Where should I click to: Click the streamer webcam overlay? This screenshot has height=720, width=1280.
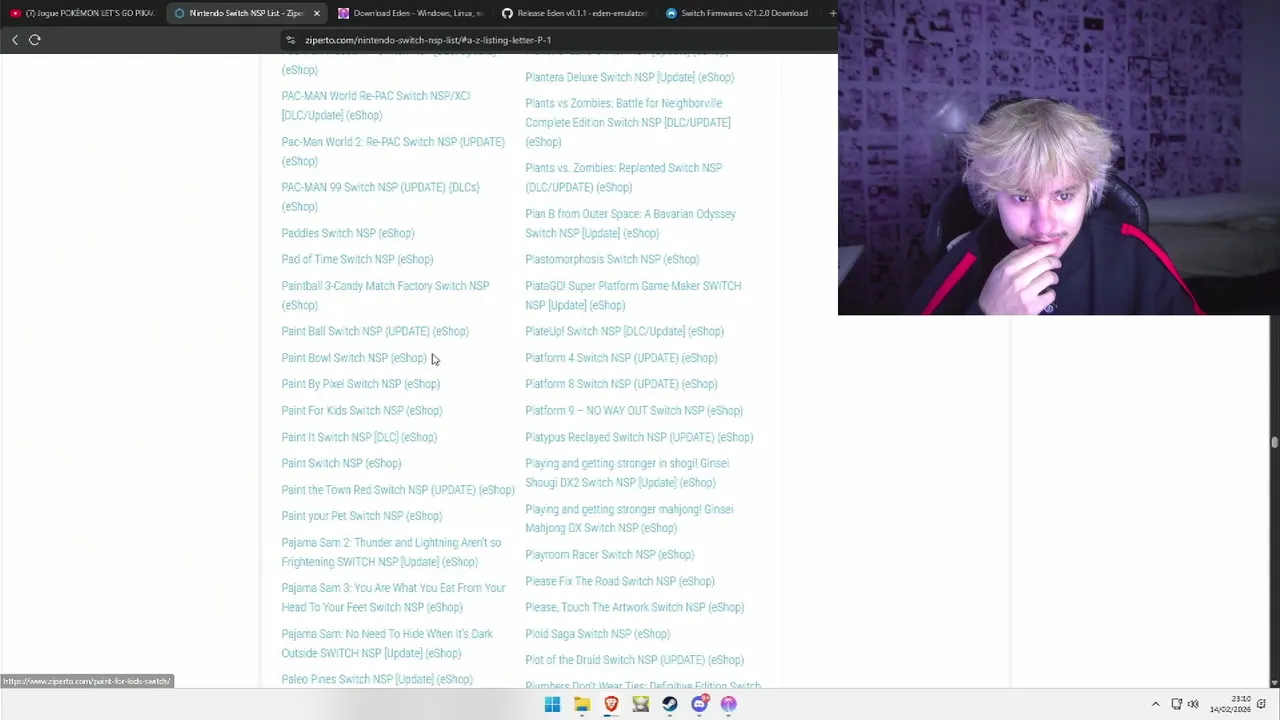[1059, 158]
